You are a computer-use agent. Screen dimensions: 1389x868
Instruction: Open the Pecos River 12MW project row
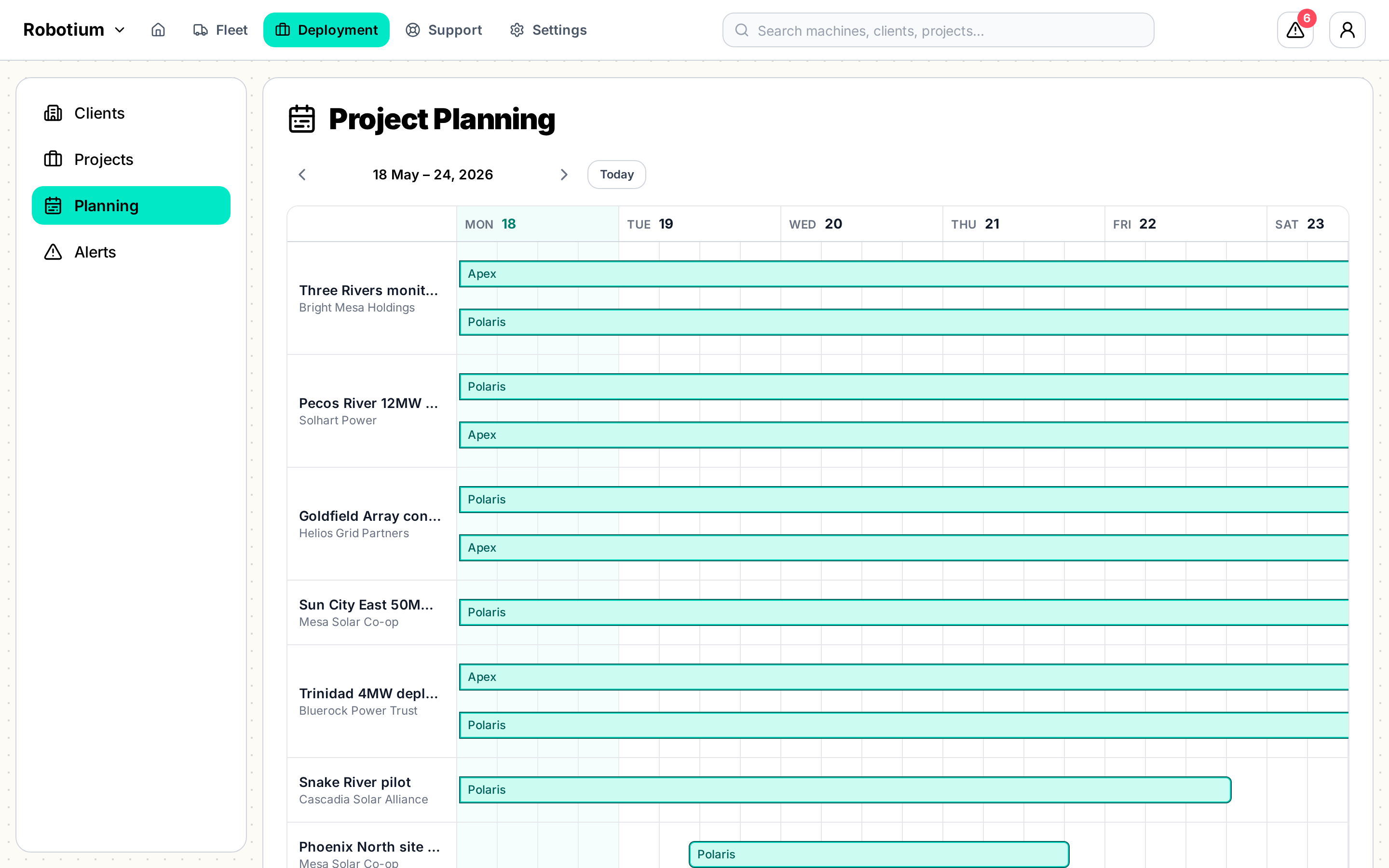tap(372, 411)
